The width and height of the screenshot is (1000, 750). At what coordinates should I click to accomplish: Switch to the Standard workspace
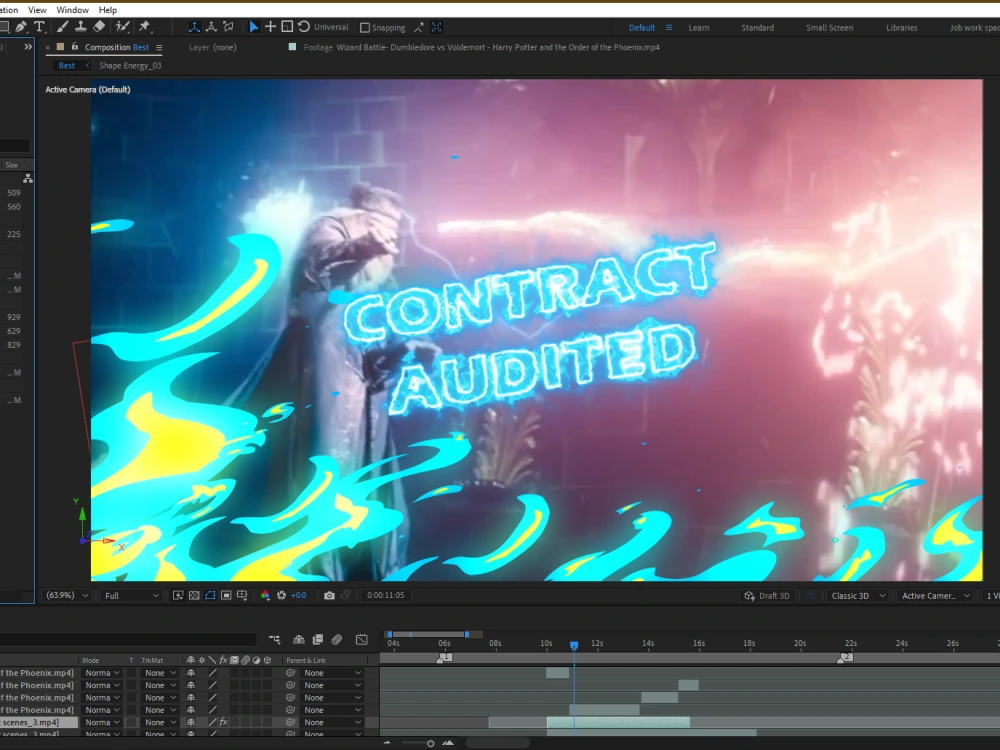pos(757,27)
